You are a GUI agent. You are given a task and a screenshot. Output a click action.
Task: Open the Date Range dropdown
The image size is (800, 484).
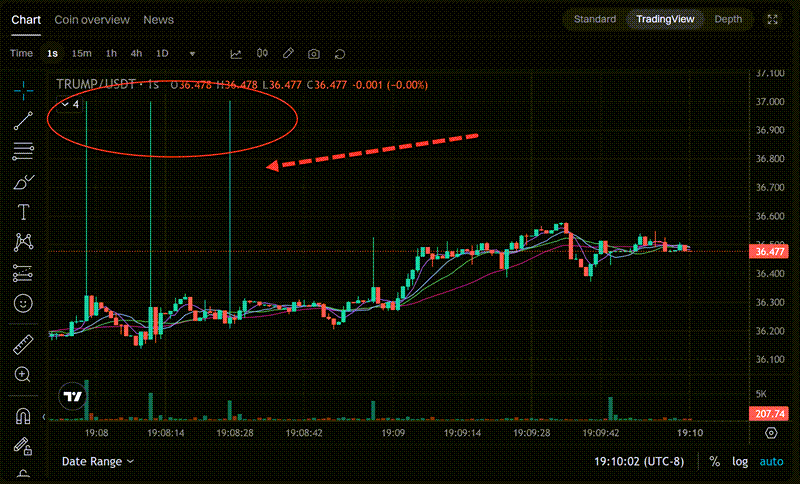tap(99, 461)
